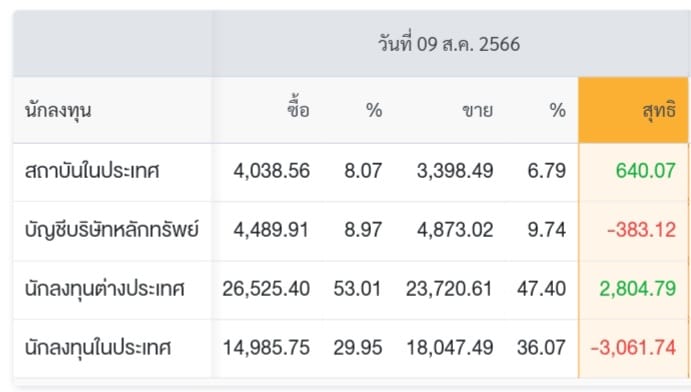Click the date header วันที่ 09 ส.ค. 2566
Viewport: 691px width, 392px height.
(x=449, y=44)
